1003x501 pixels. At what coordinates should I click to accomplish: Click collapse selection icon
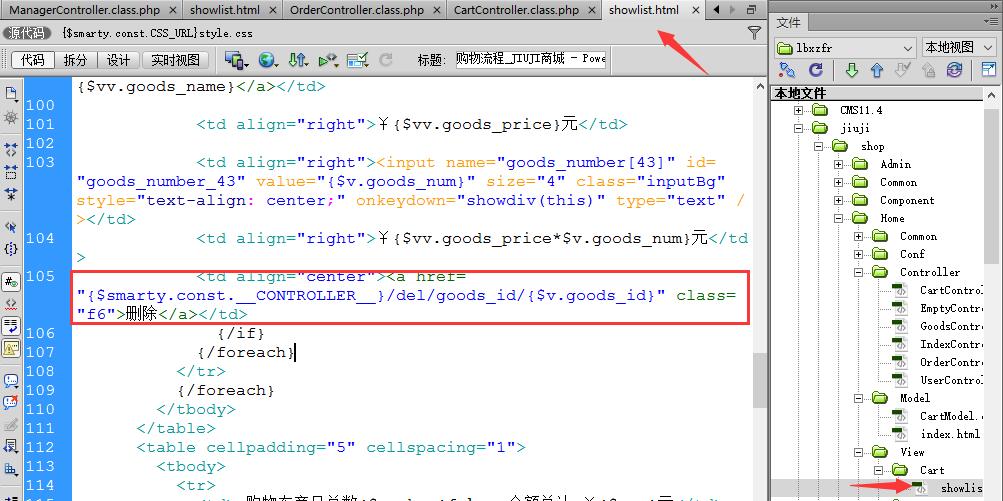(11, 171)
